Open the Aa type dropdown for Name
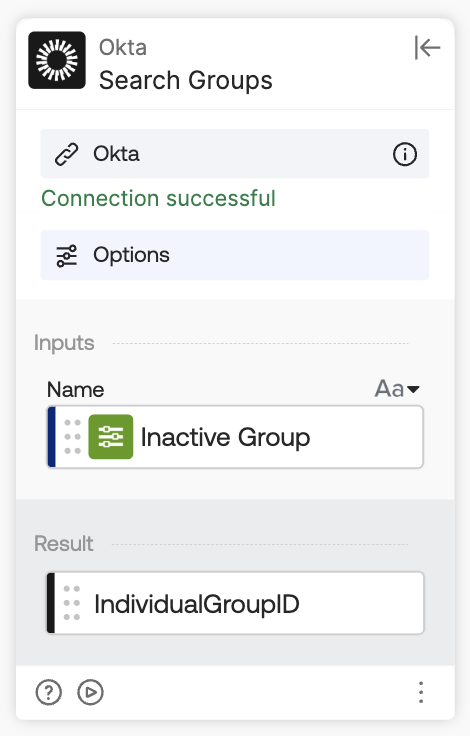This screenshot has height=736, width=470. pos(397,389)
